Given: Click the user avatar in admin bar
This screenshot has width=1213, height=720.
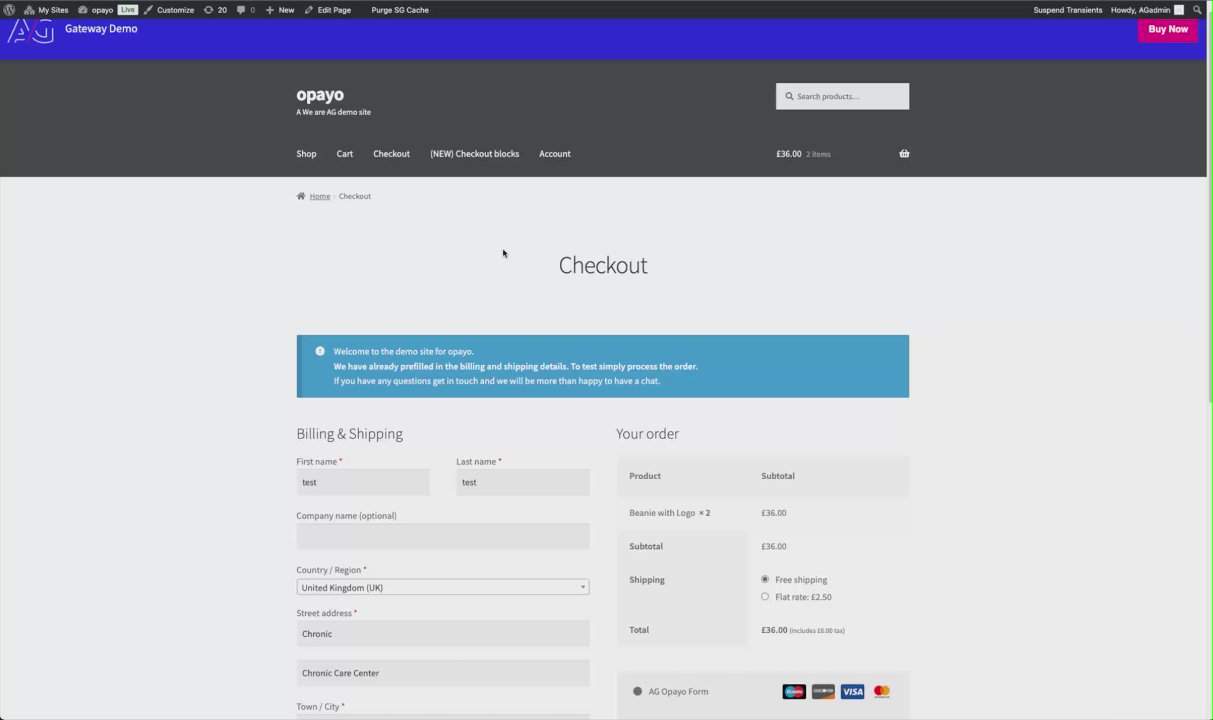Looking at the screenshot, I should pos(1179,9).
